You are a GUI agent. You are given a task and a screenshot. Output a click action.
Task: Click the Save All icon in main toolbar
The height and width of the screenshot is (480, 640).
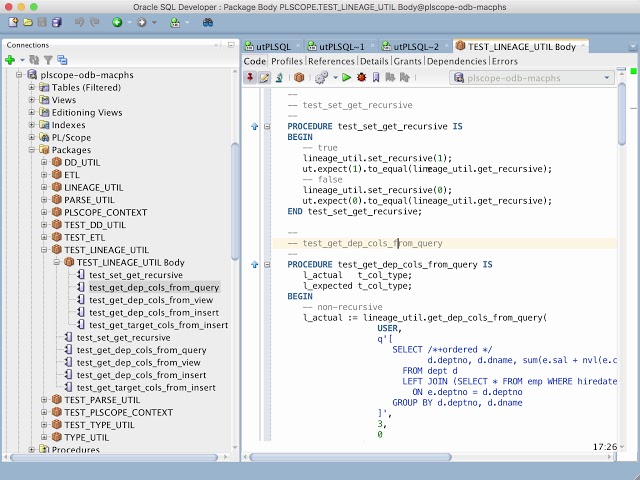coord(57,22)
